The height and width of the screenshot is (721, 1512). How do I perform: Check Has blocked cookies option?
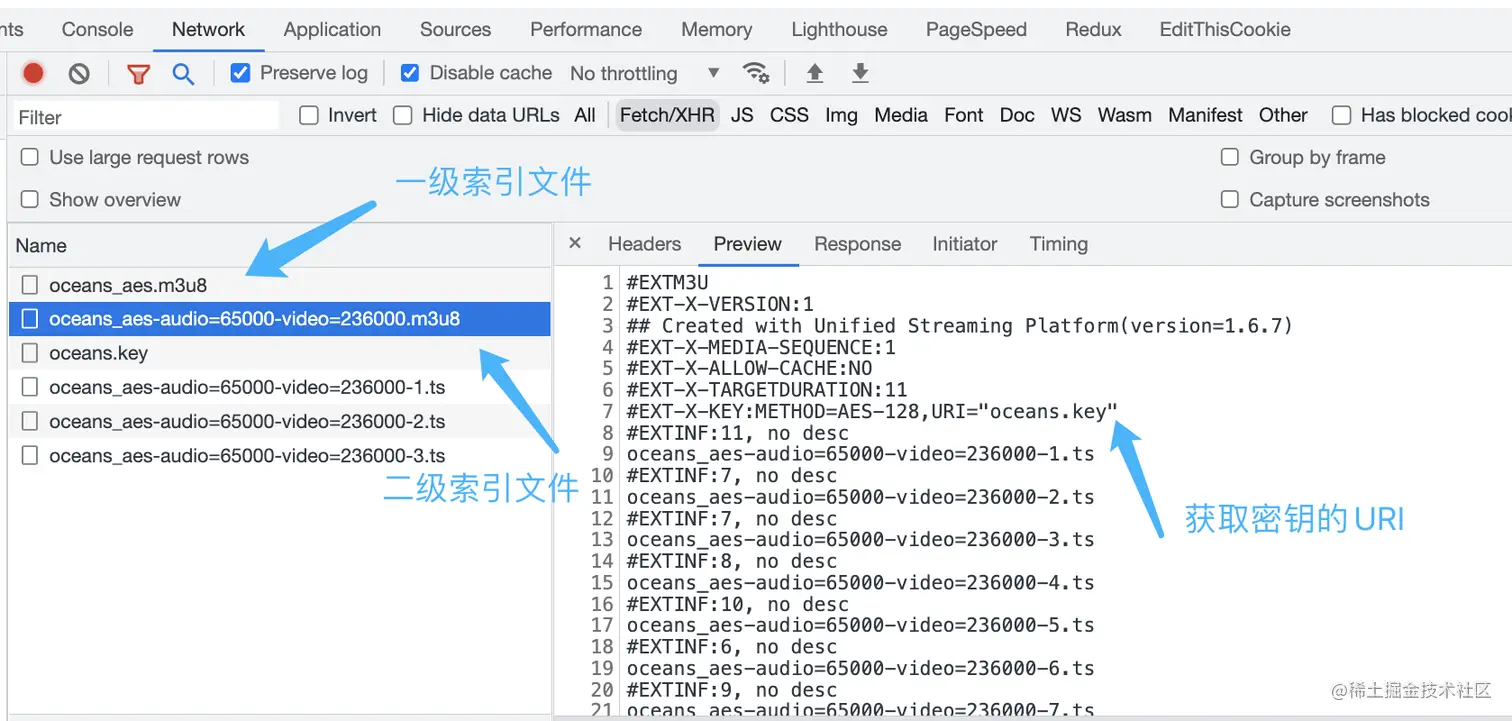pos(1342,115)
